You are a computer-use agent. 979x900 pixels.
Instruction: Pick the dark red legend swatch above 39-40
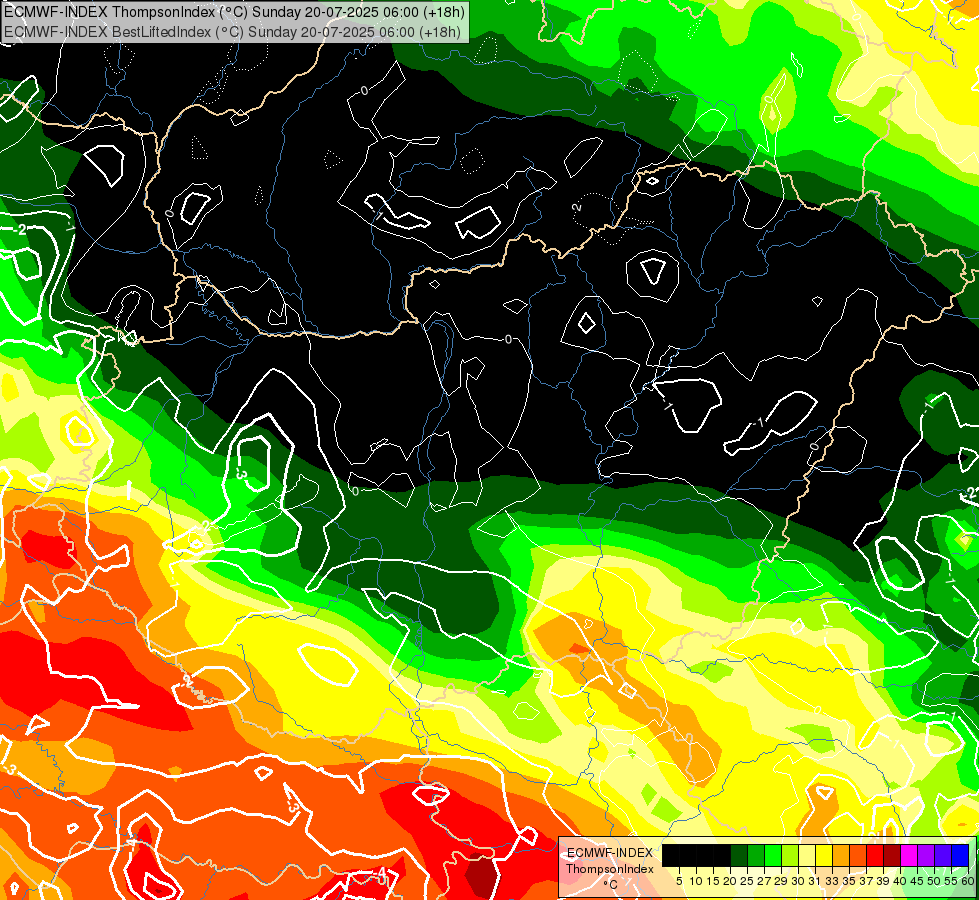(x=892, y=856)
